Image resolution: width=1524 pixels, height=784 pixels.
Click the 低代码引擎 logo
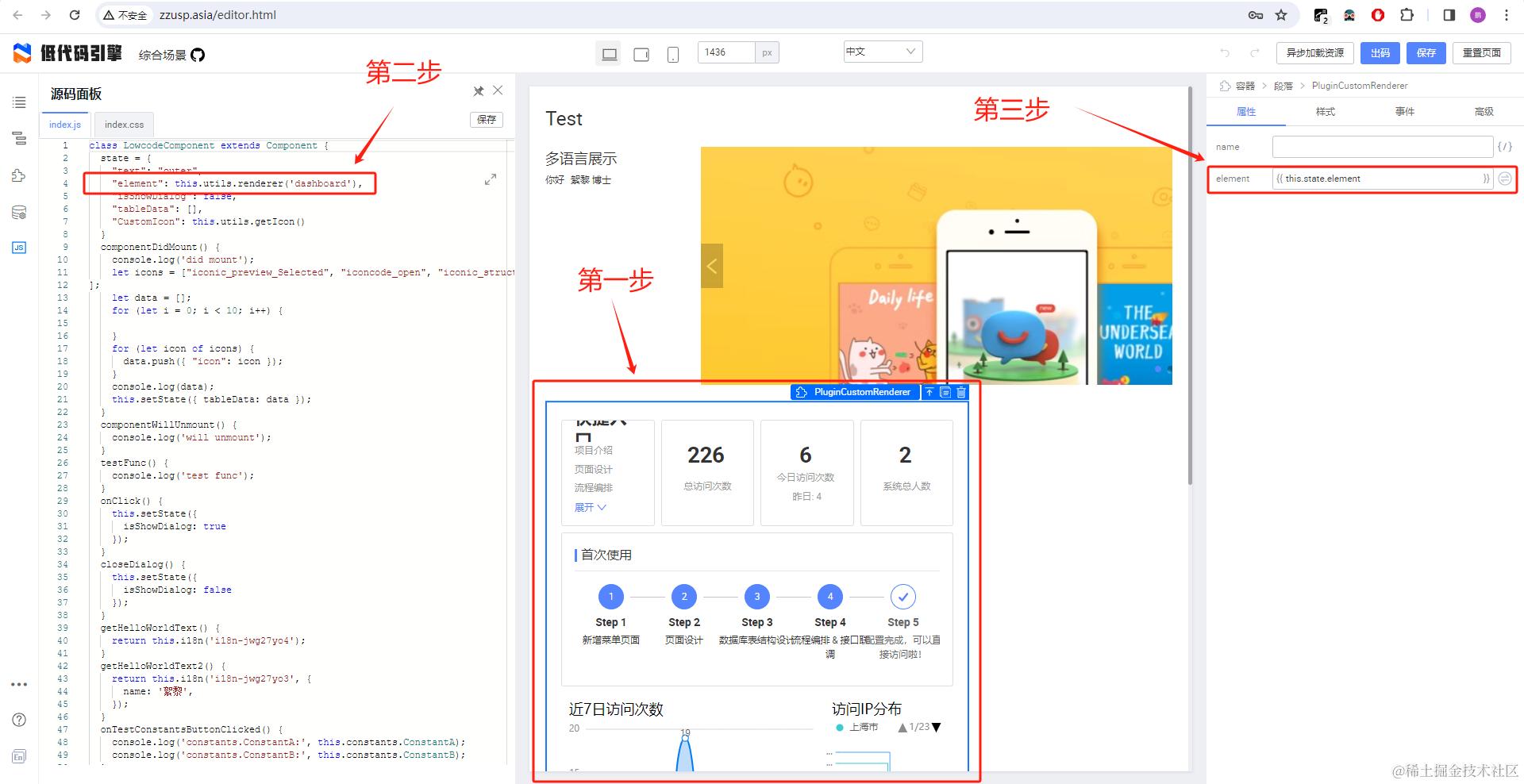tap(67, 53)
